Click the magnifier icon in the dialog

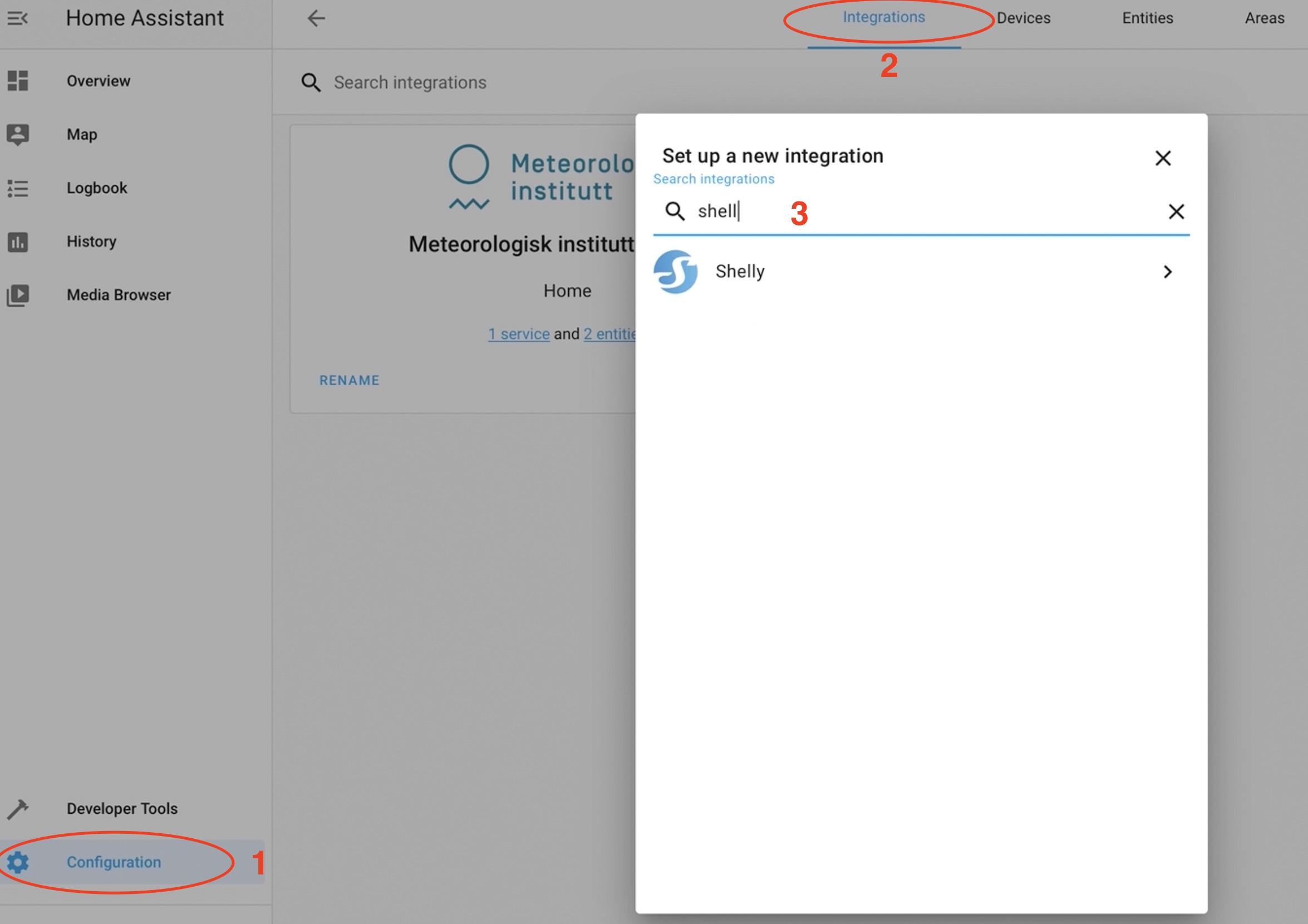(x=675, y=212)
